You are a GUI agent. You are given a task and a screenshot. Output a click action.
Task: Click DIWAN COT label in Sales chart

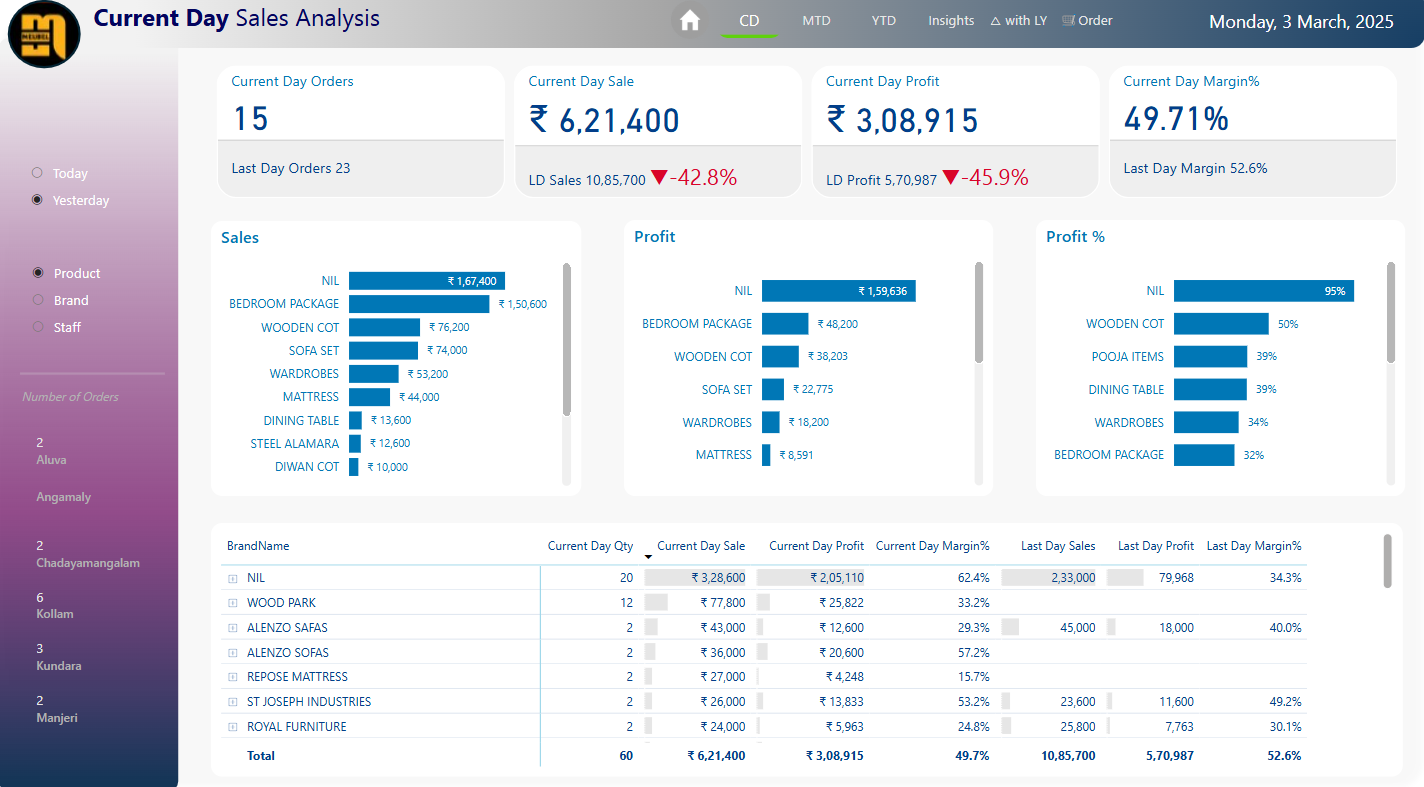[307, 467]
